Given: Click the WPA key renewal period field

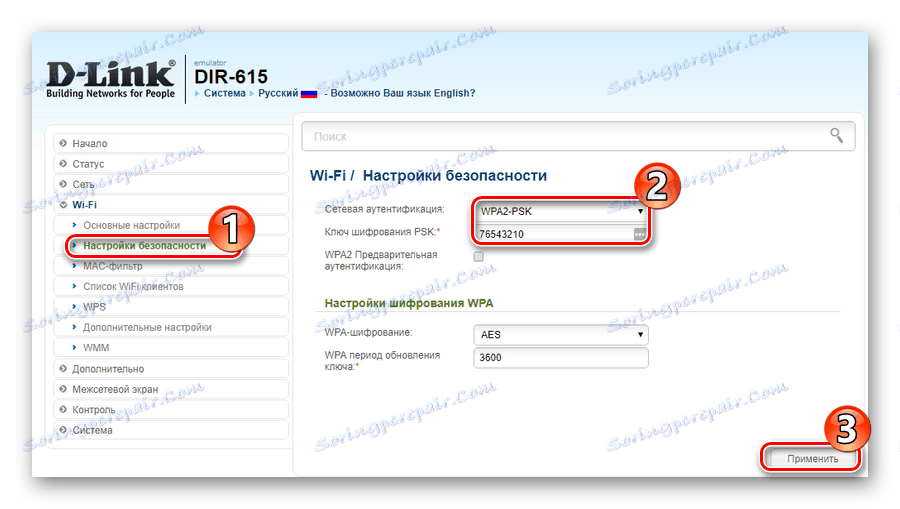Looking at the screenshot, I should point(561,358).
